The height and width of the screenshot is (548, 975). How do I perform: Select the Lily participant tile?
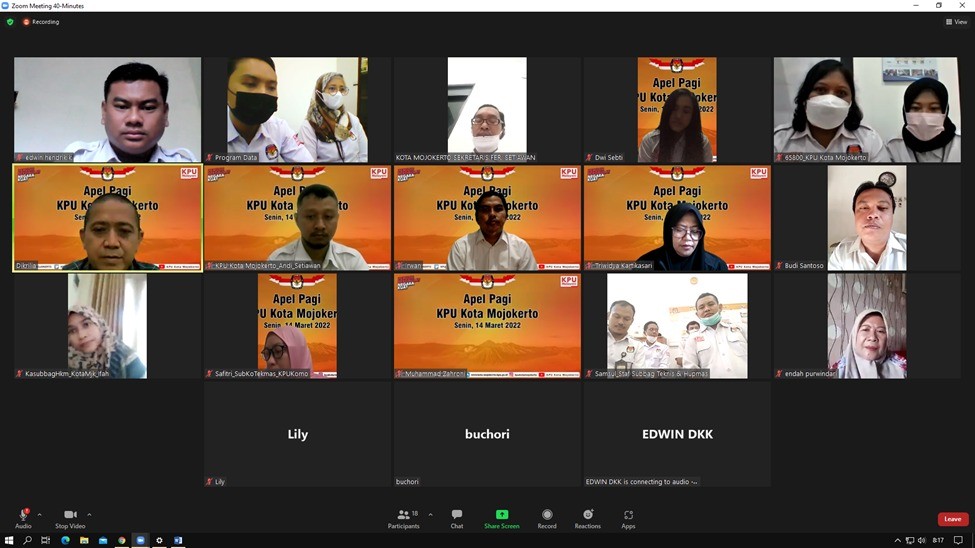tap(297, 434)
